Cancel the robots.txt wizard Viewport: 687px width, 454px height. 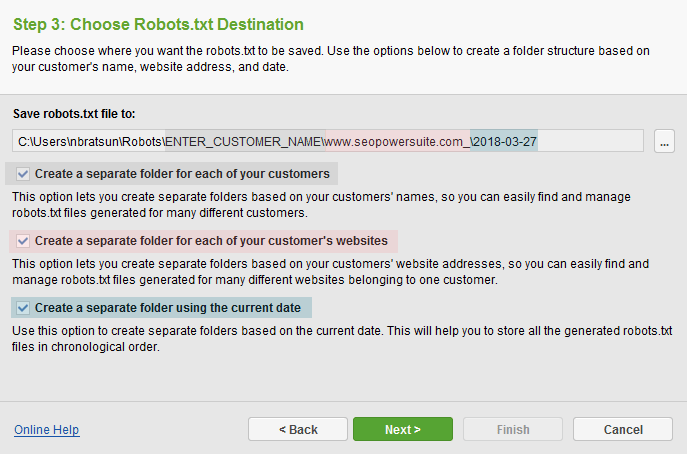623,429
